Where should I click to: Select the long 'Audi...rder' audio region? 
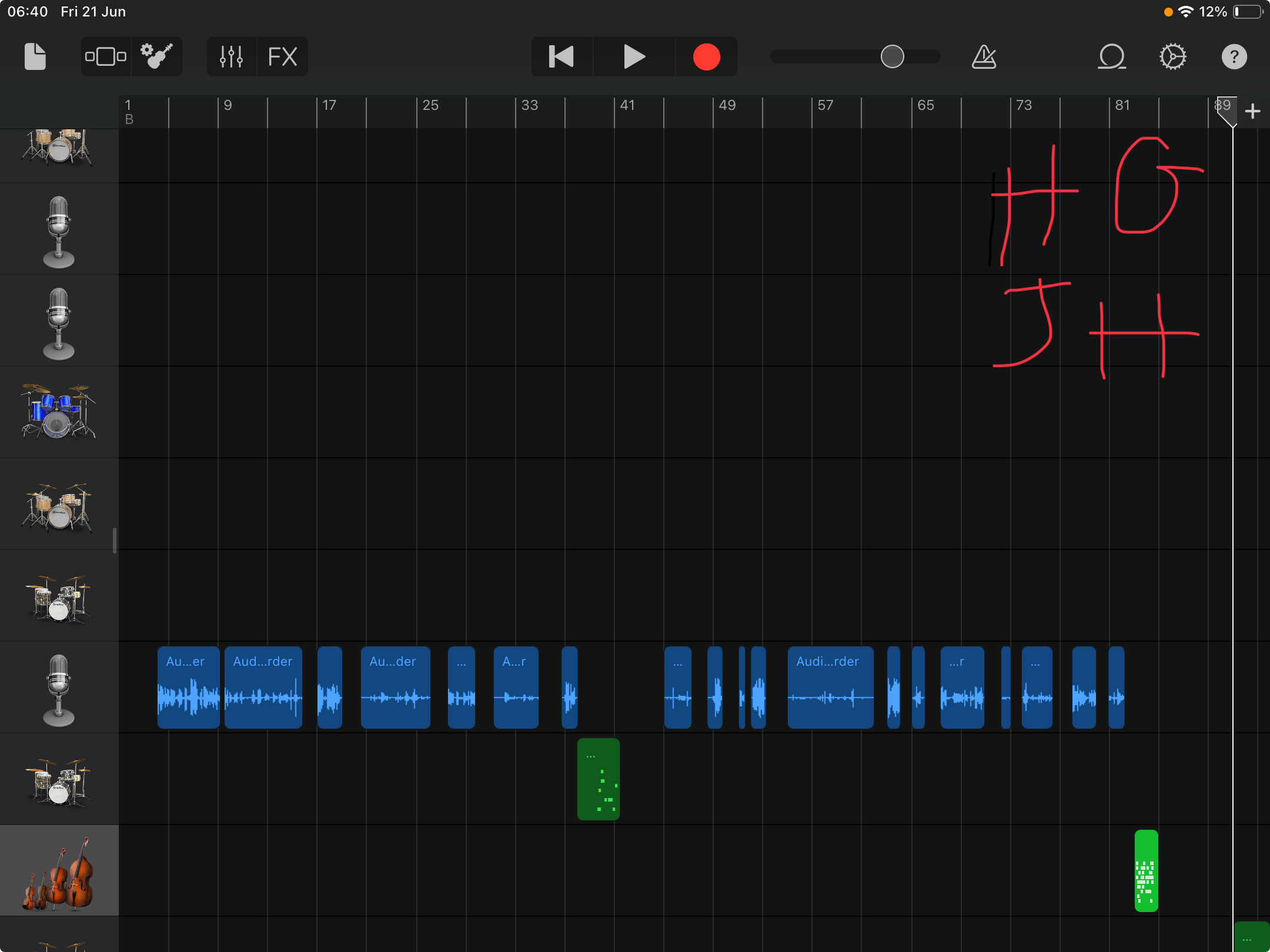click(x=830, y=688)
